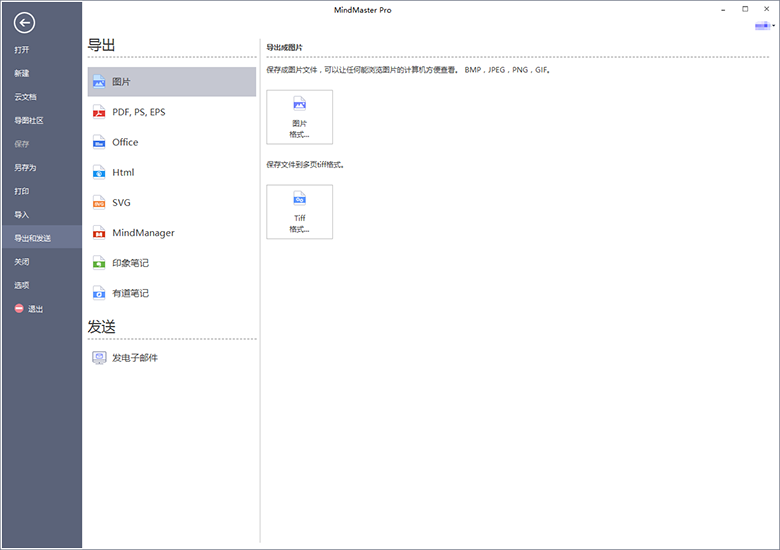
Task: Pick the SVG export label
Action: pyautogui.click(x=121, y=202)
